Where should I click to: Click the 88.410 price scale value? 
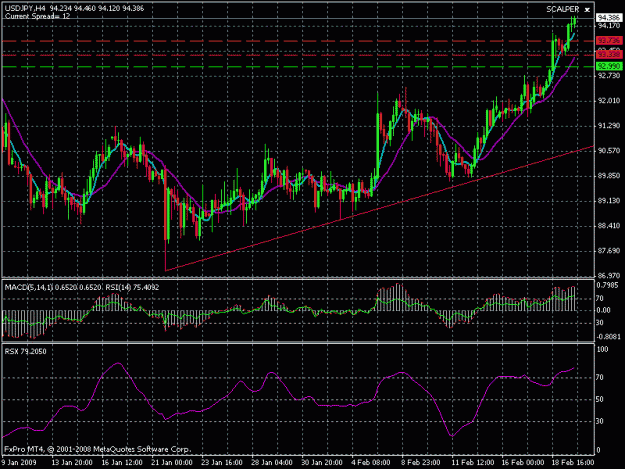pos(609,226)
